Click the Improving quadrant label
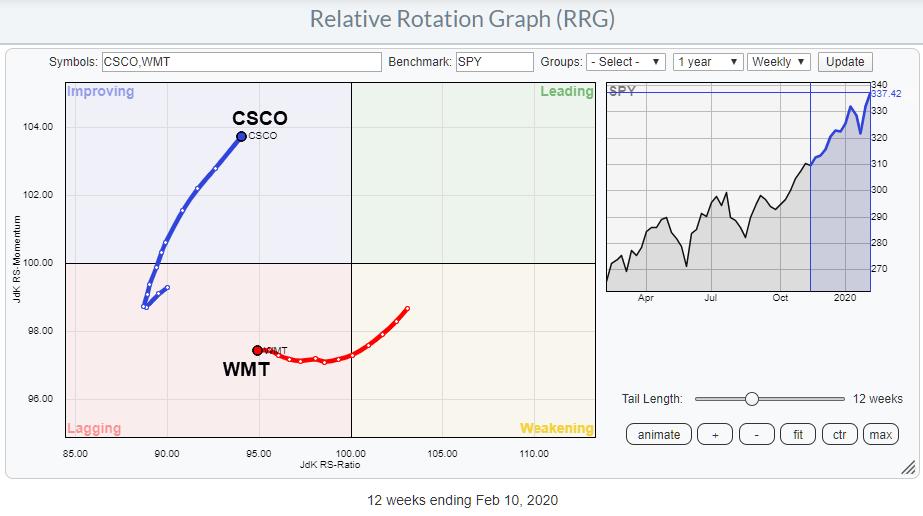 pos(101,91)
